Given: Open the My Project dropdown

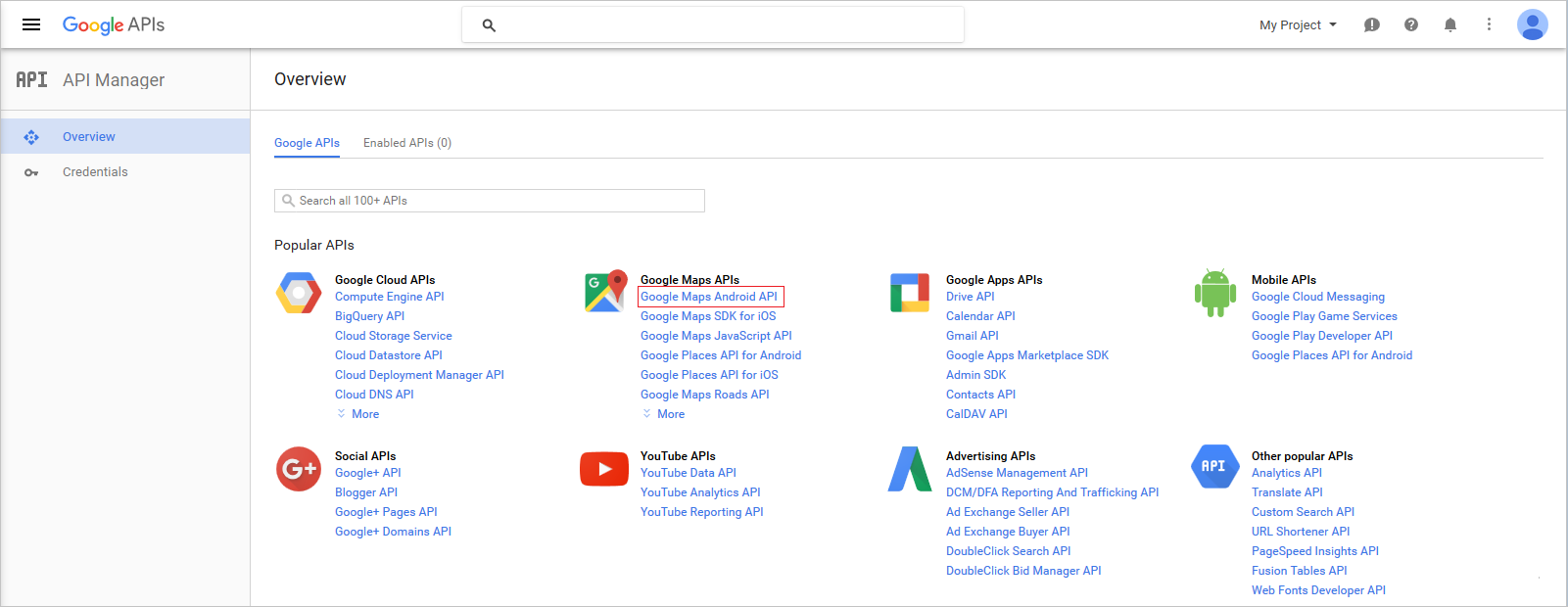Looking at the screenshot, I should (1298, 25).
